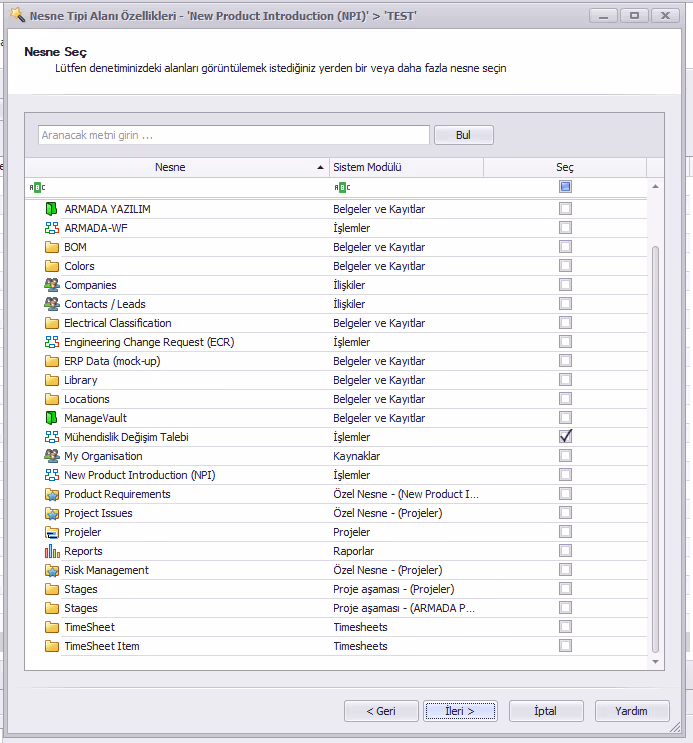Viewport: 693px width, 743px height.
Task: Click the TimeSheet folder icon
Action: coord(52,627)
